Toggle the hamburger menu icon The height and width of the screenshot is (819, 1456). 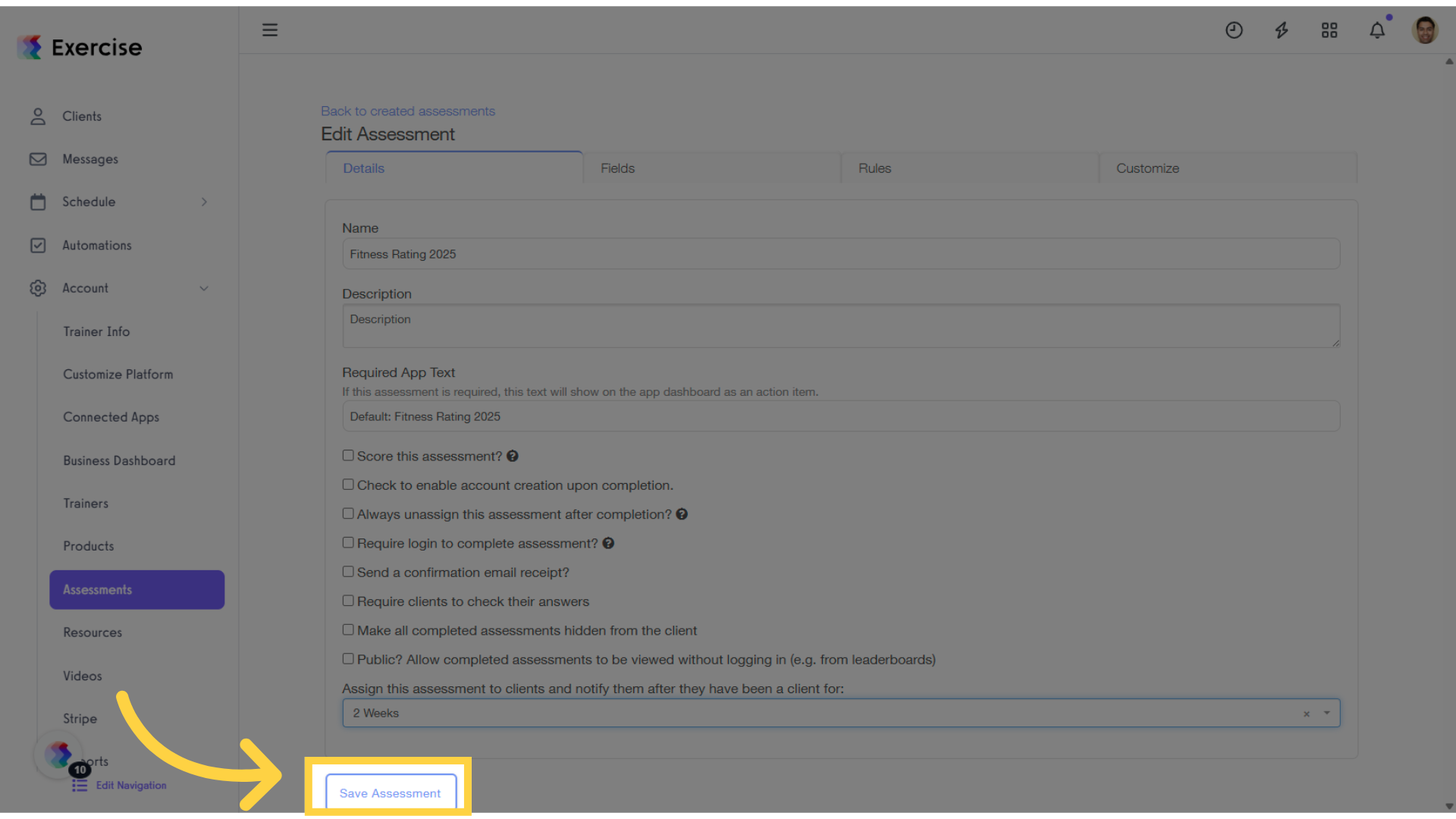click(270, 30)
